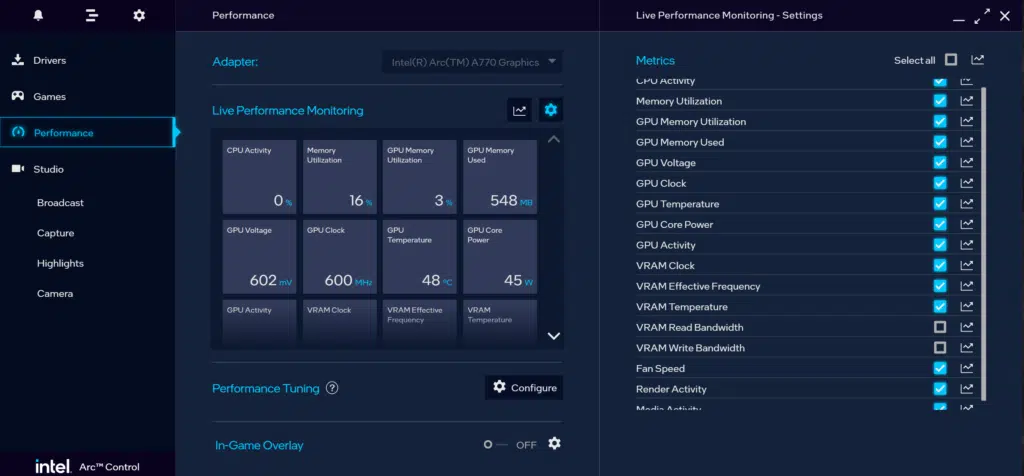Check the Select all checkbox
Screen dimensions: 1024x476
[x=951, y=60]
